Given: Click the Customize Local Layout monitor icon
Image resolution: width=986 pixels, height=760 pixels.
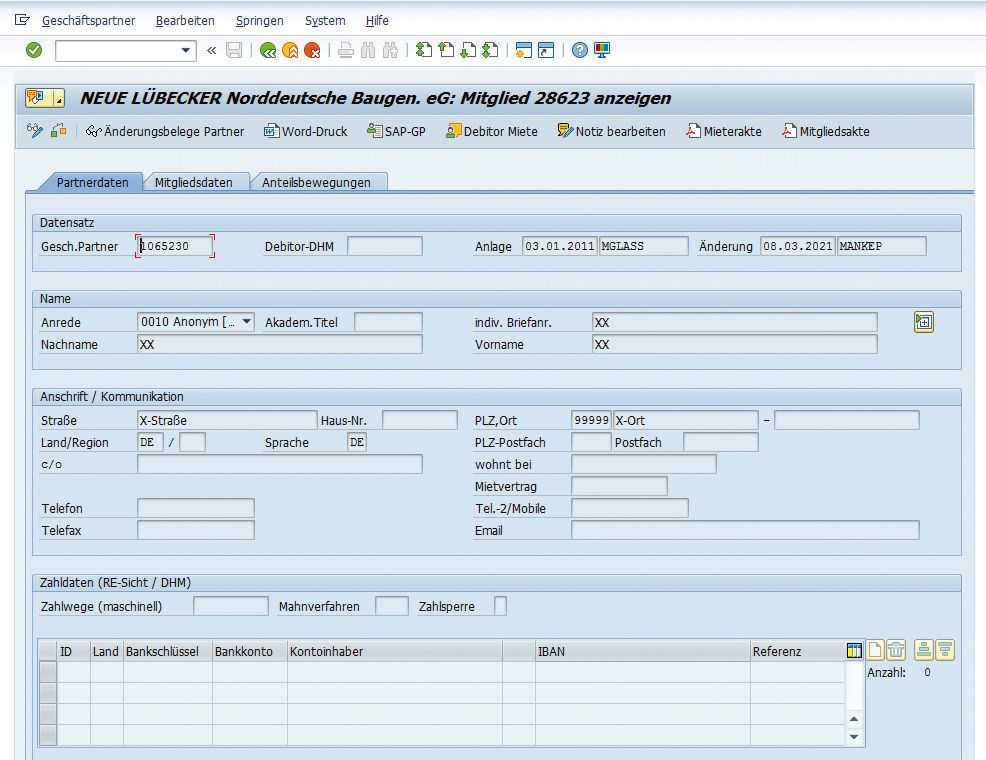Looking at the screenshot, I should pos(602,50).
